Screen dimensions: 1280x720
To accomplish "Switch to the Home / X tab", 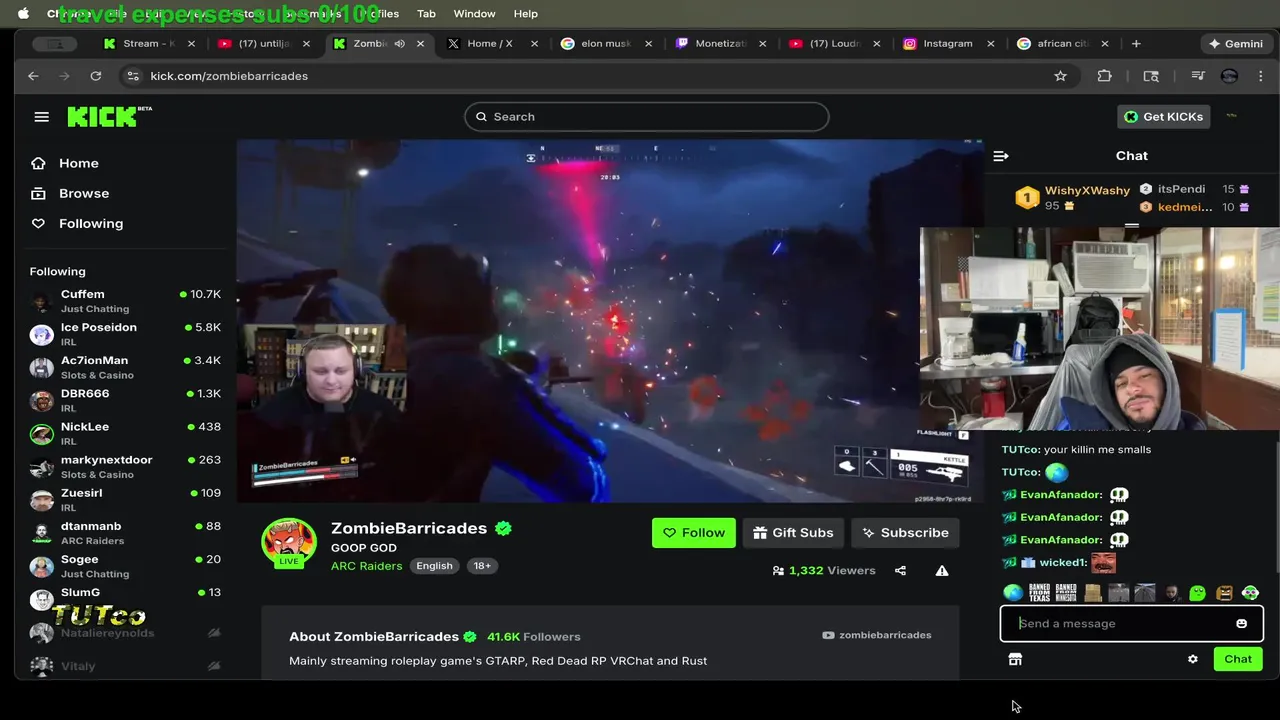I will [x=489, y=44].
